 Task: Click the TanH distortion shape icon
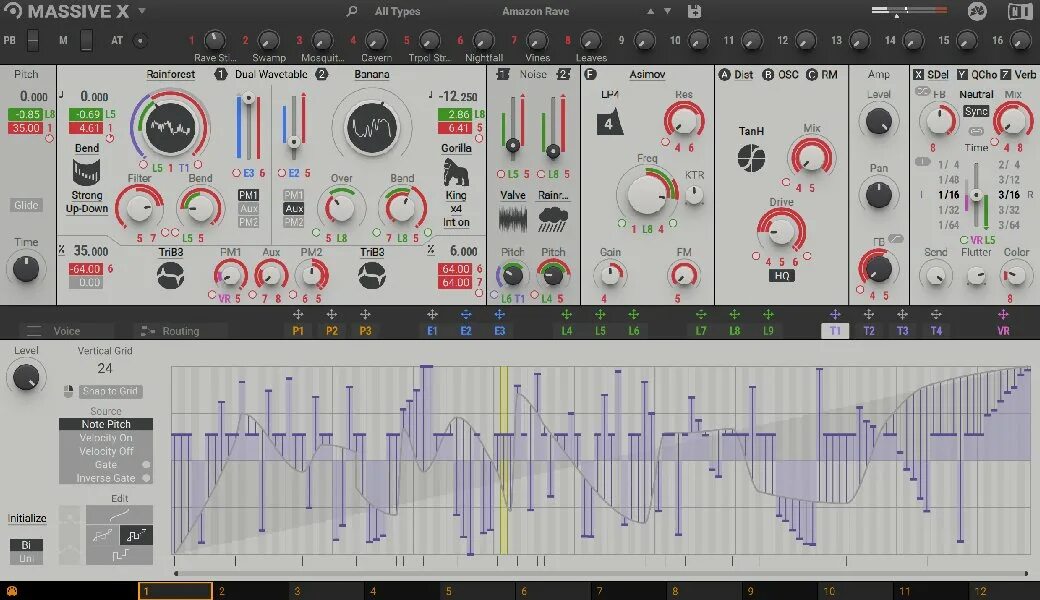coord(751,158)
